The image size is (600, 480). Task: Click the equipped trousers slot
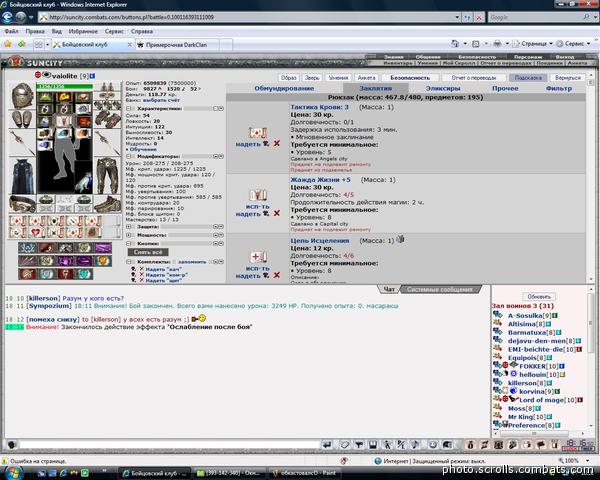pos(108,176)
